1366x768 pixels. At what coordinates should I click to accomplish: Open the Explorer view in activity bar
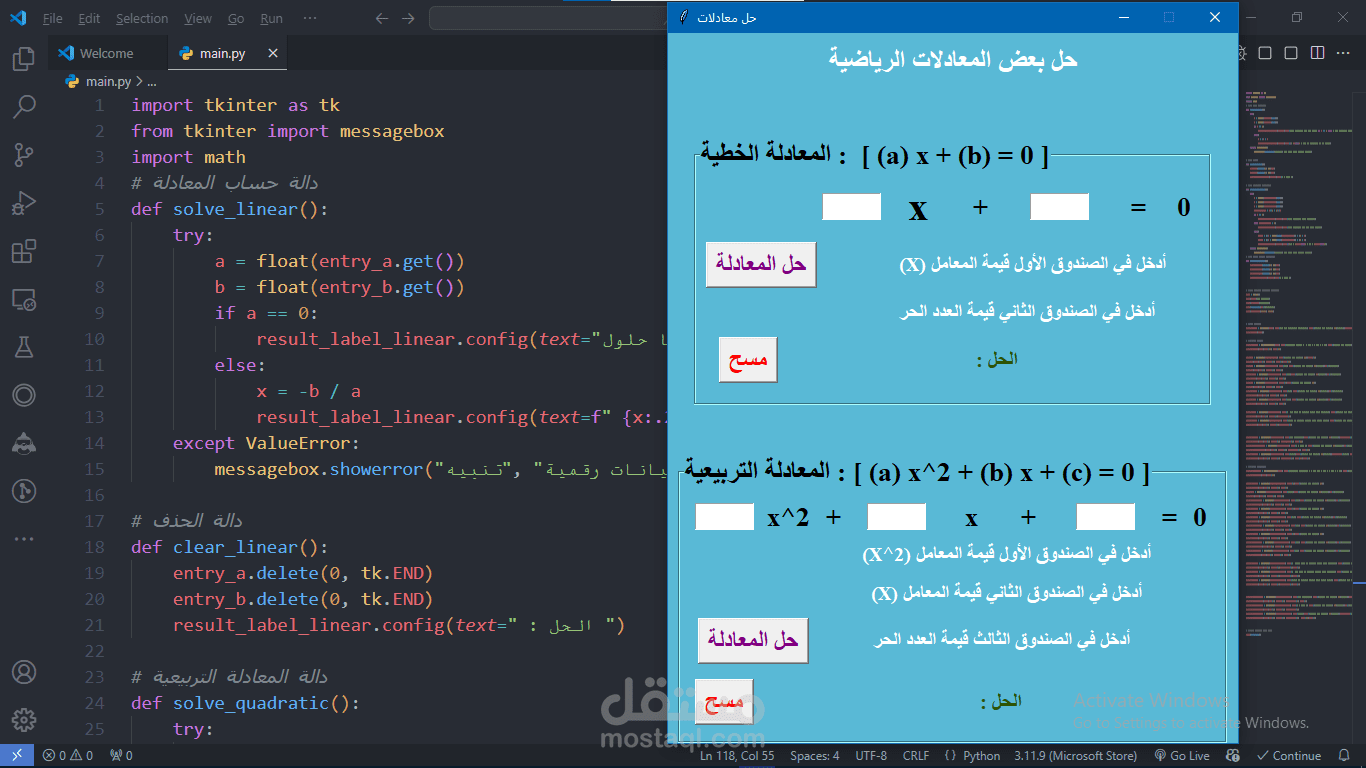(x=24, y=60)
